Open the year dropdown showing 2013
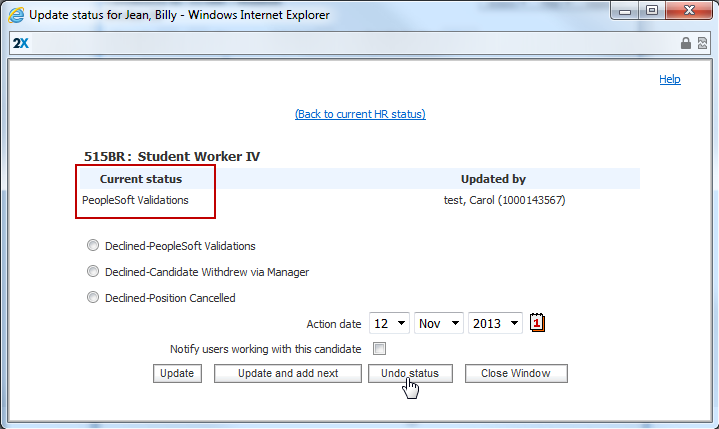The width and height of the screenshot is (719, 429). click(495, 324)
